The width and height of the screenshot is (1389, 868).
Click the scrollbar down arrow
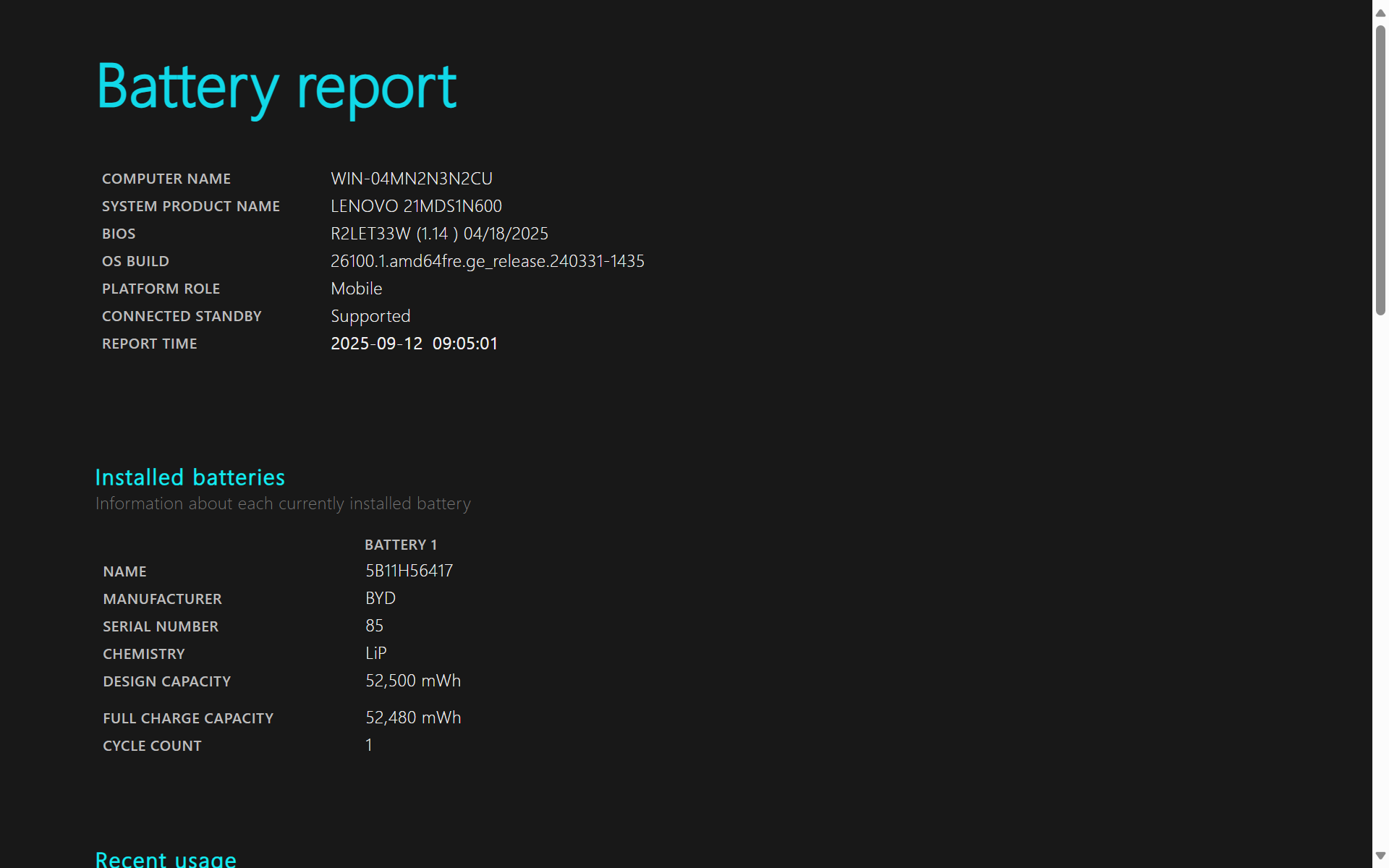[1380, 856]
